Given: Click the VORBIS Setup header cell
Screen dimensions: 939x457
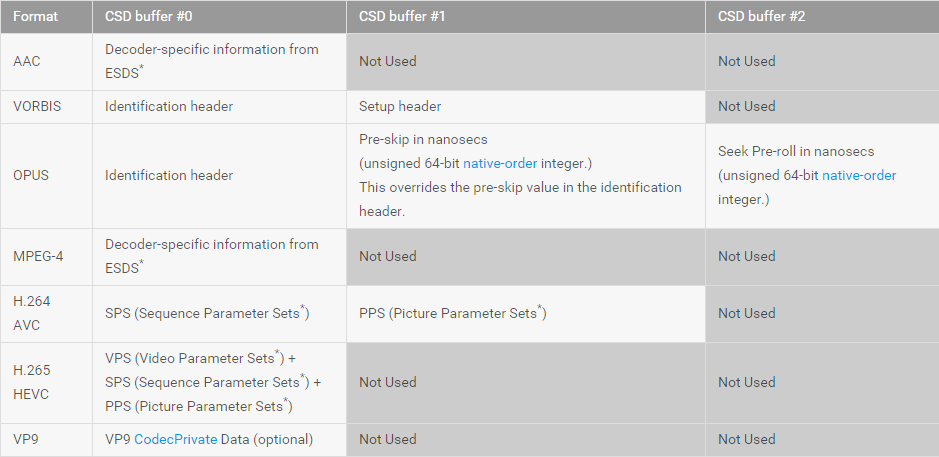Looking at the screenshot, I should click(526, 107).
